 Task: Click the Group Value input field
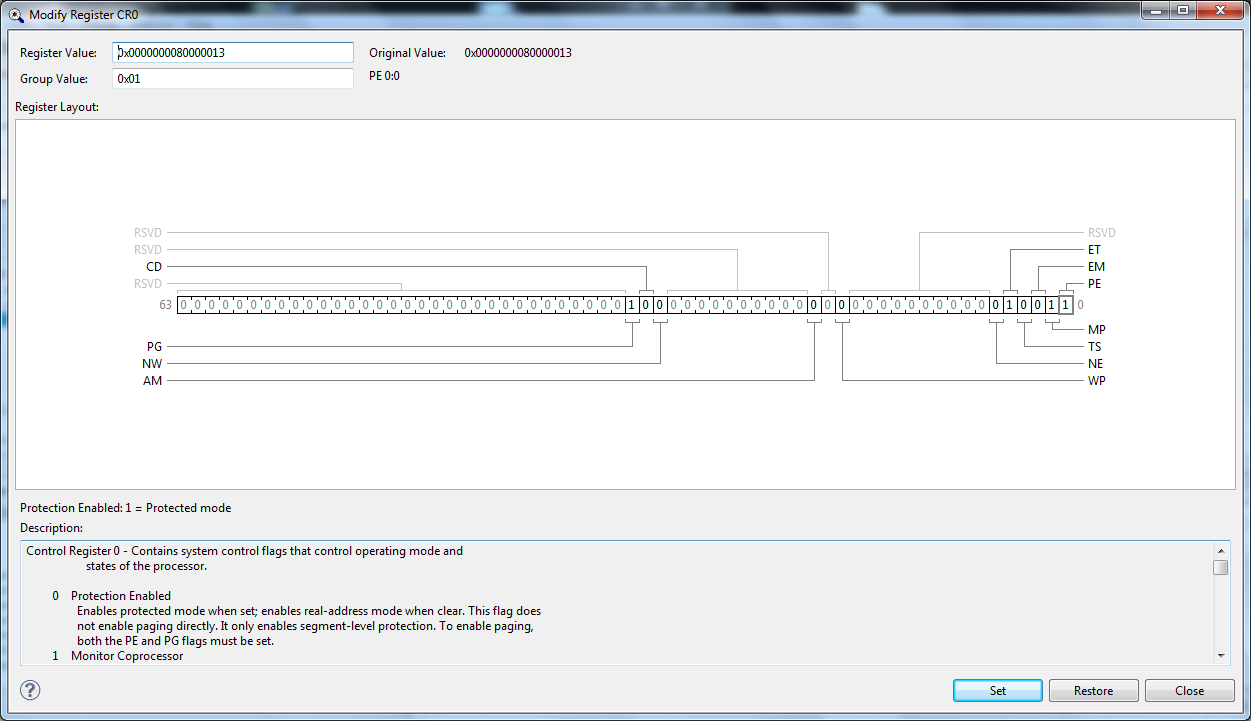(233, 79)
